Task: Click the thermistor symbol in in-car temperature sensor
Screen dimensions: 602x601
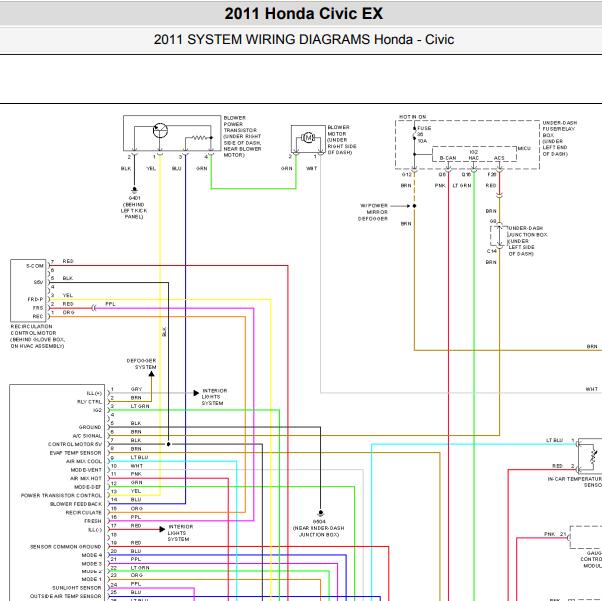Action: pos(594,456)
